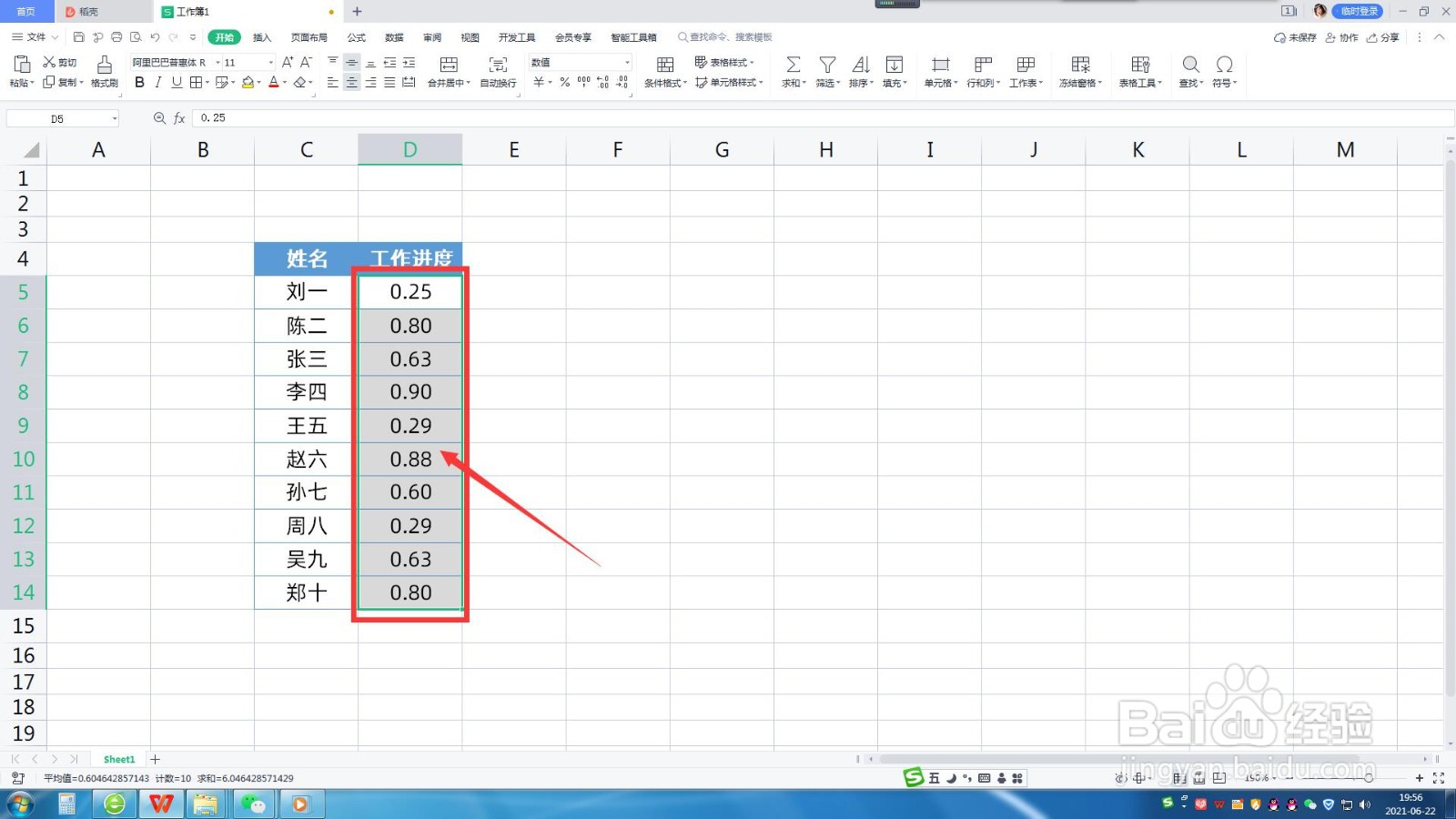Click the decrease decimal places icon

(622, 82)
